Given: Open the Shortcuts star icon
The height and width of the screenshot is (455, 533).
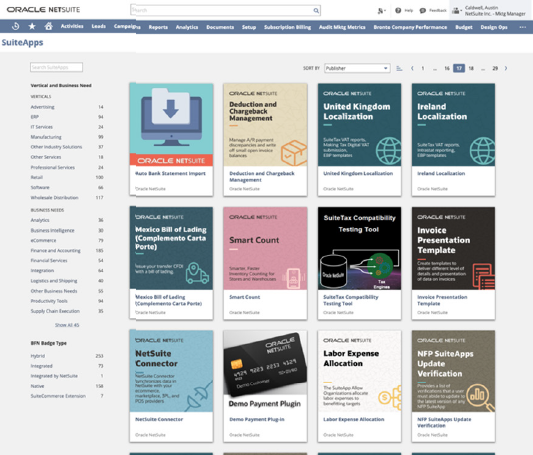Looking at the screenshot, I should 32,26.
